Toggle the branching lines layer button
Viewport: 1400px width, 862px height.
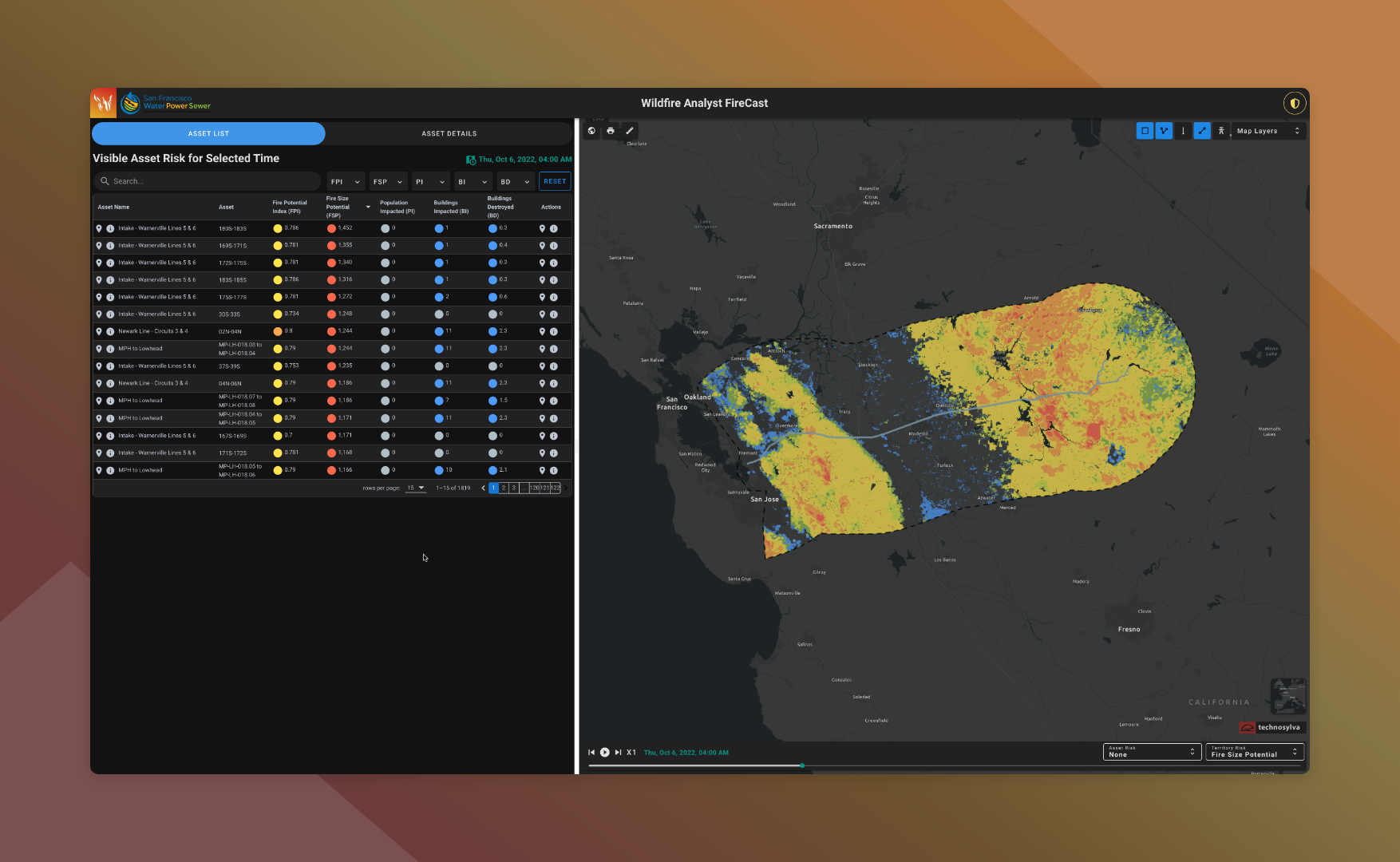[1164, 131]
